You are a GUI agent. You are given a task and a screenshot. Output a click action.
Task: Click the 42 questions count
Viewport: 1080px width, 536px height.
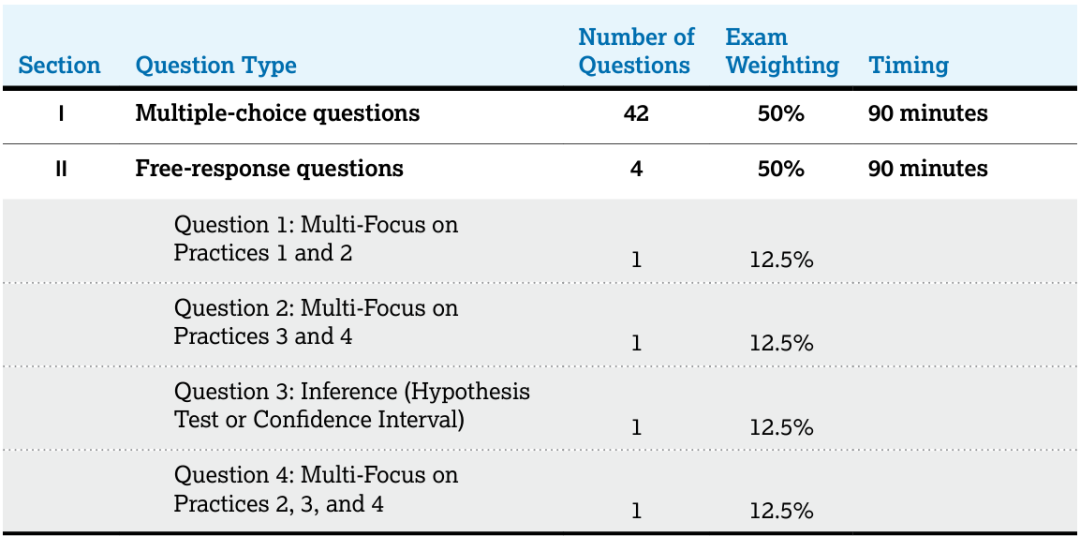(x=636, y=114)
